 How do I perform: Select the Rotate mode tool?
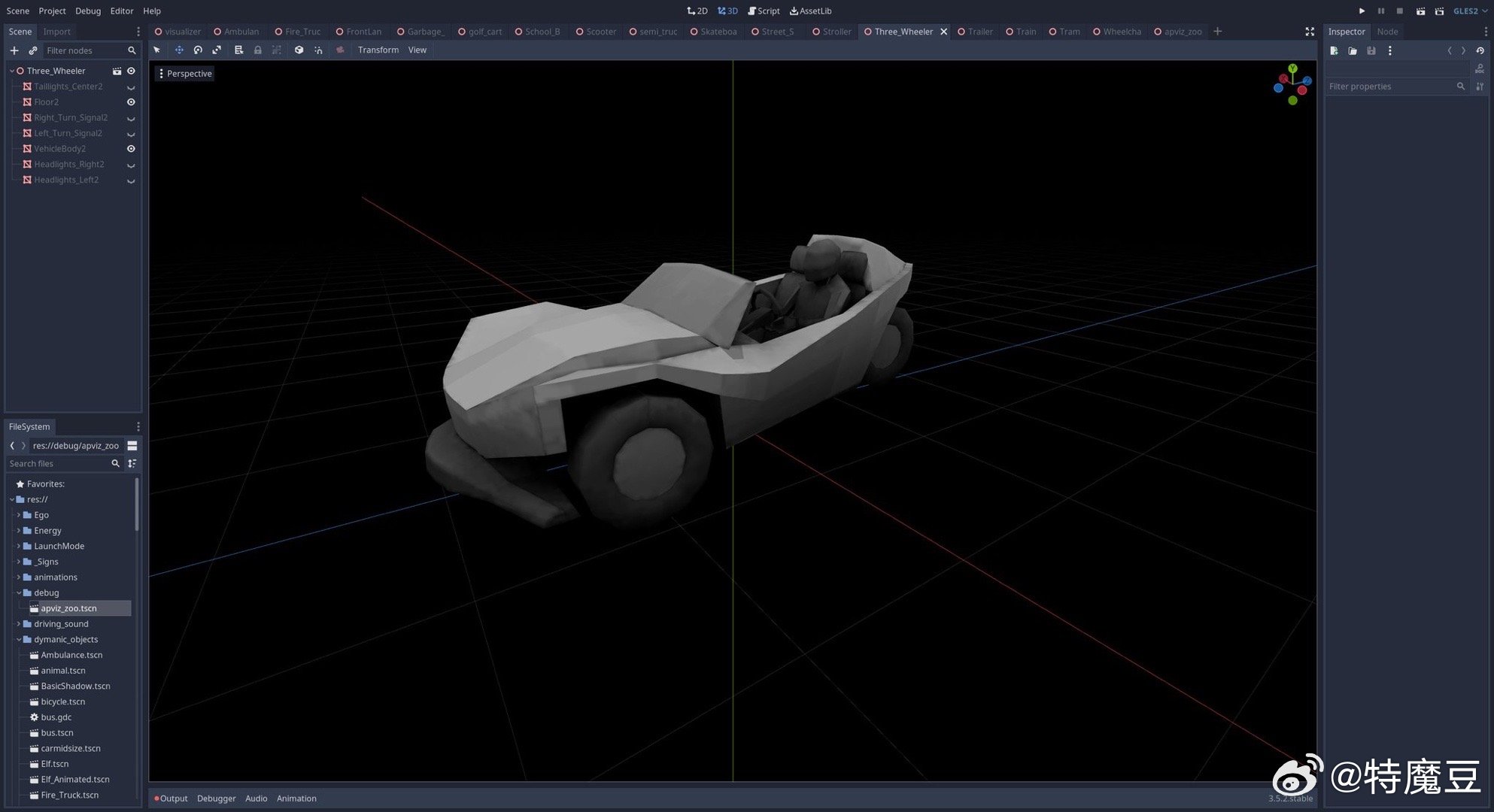[198, 50]
